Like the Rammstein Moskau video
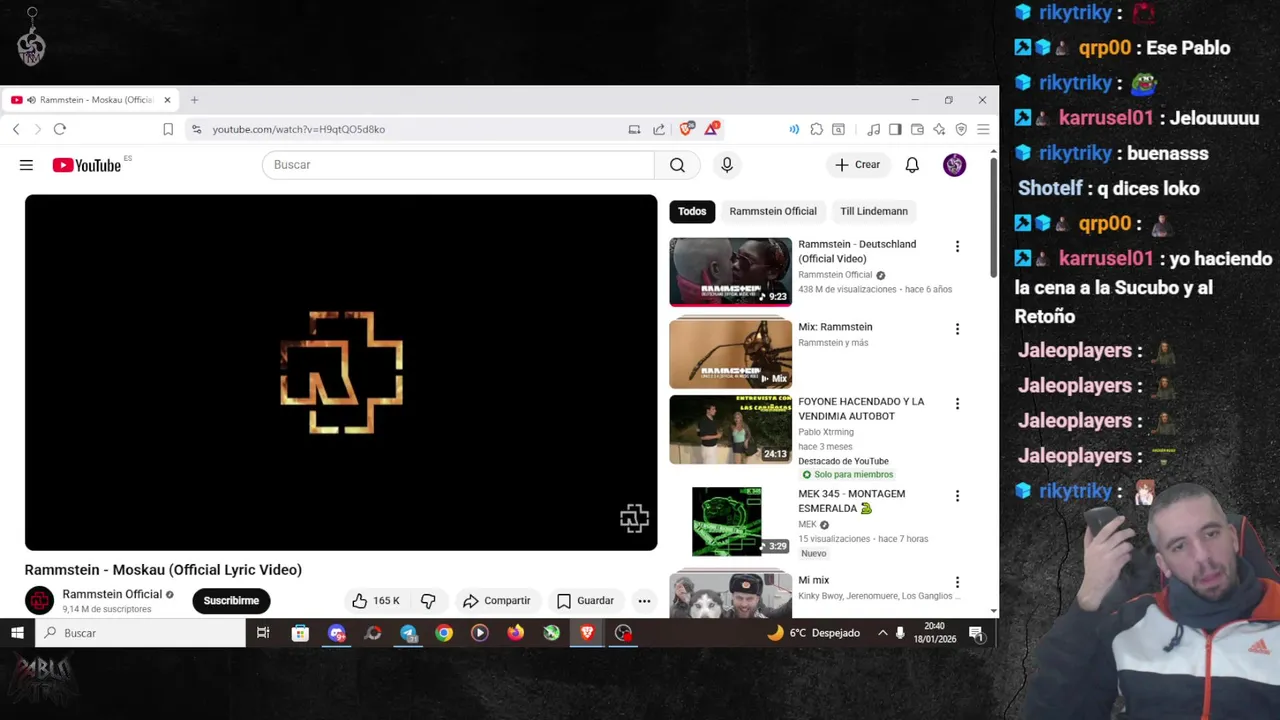 point(375,601)
